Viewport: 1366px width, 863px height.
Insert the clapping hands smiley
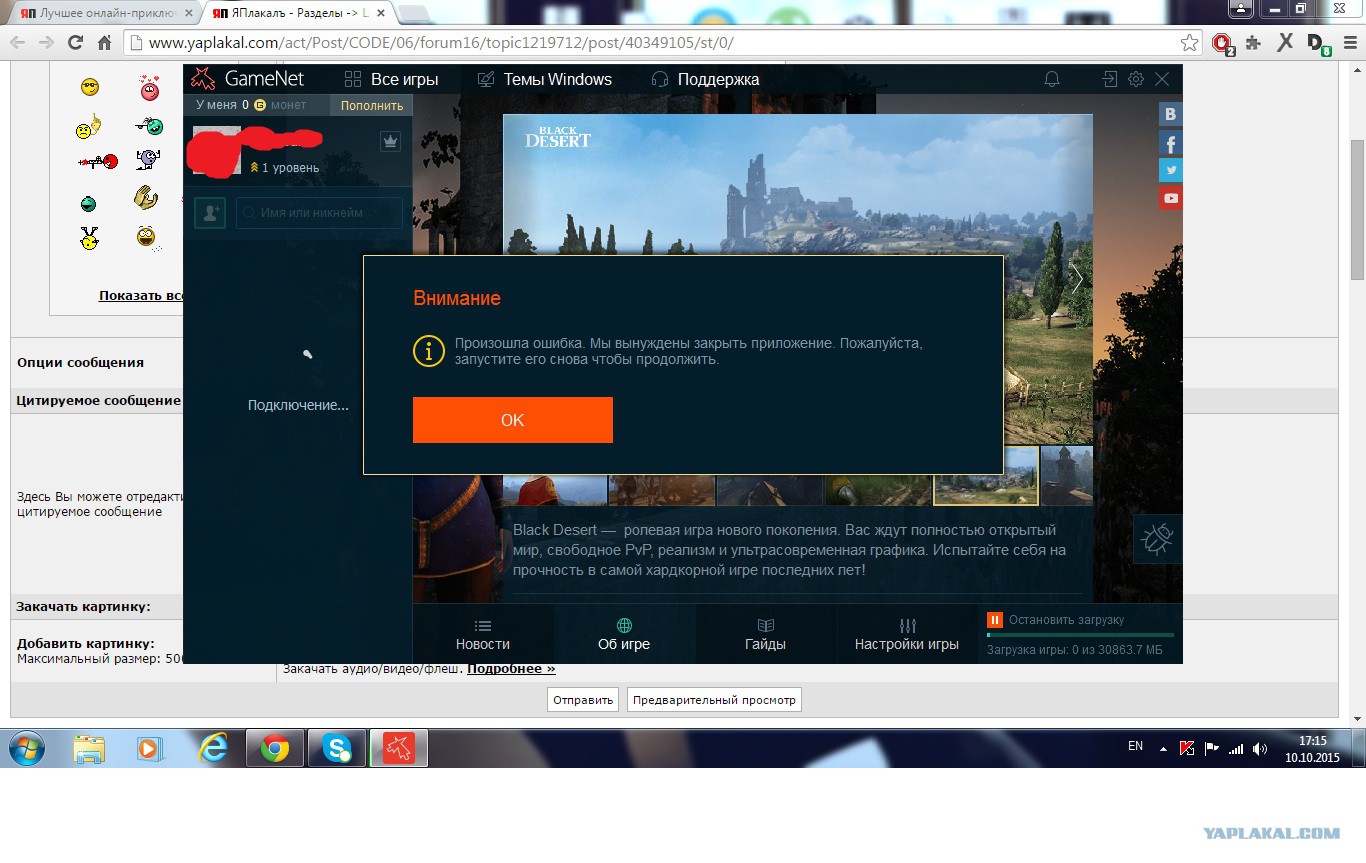tap(147, 198)
